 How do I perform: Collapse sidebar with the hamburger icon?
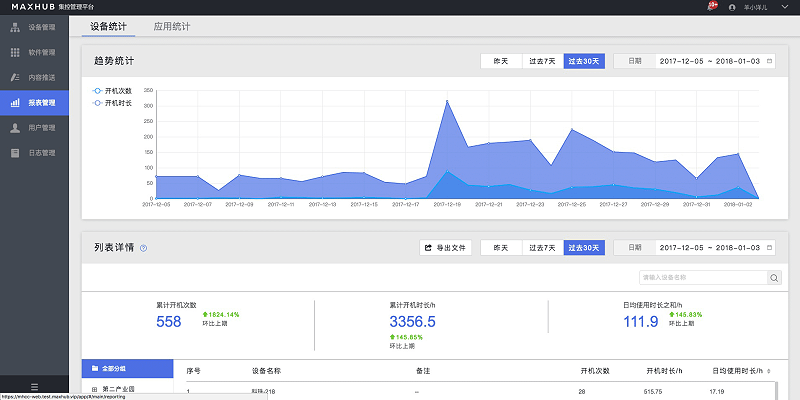pyautogui.click(x=35, y=386)
